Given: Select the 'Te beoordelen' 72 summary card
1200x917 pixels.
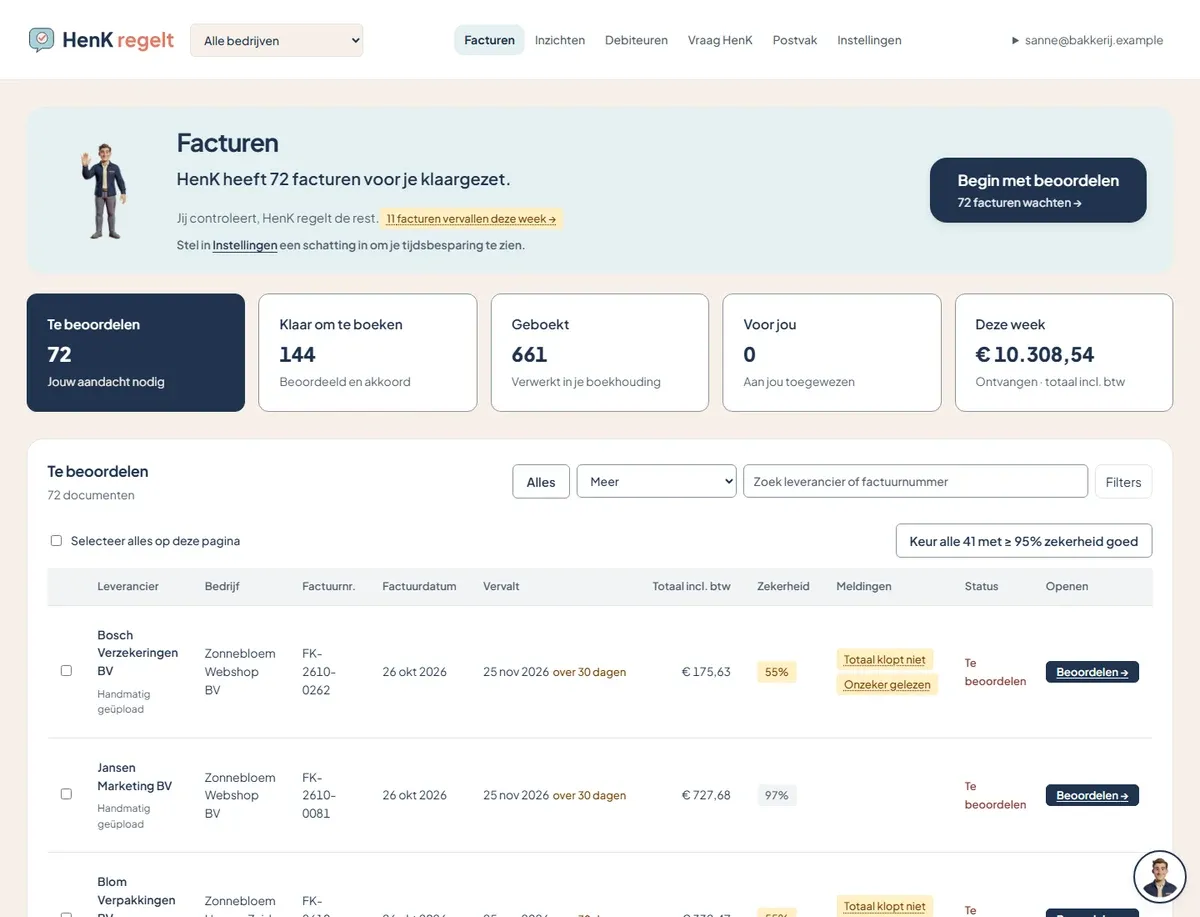Looking at the screenshot, I should coord(136,353).
